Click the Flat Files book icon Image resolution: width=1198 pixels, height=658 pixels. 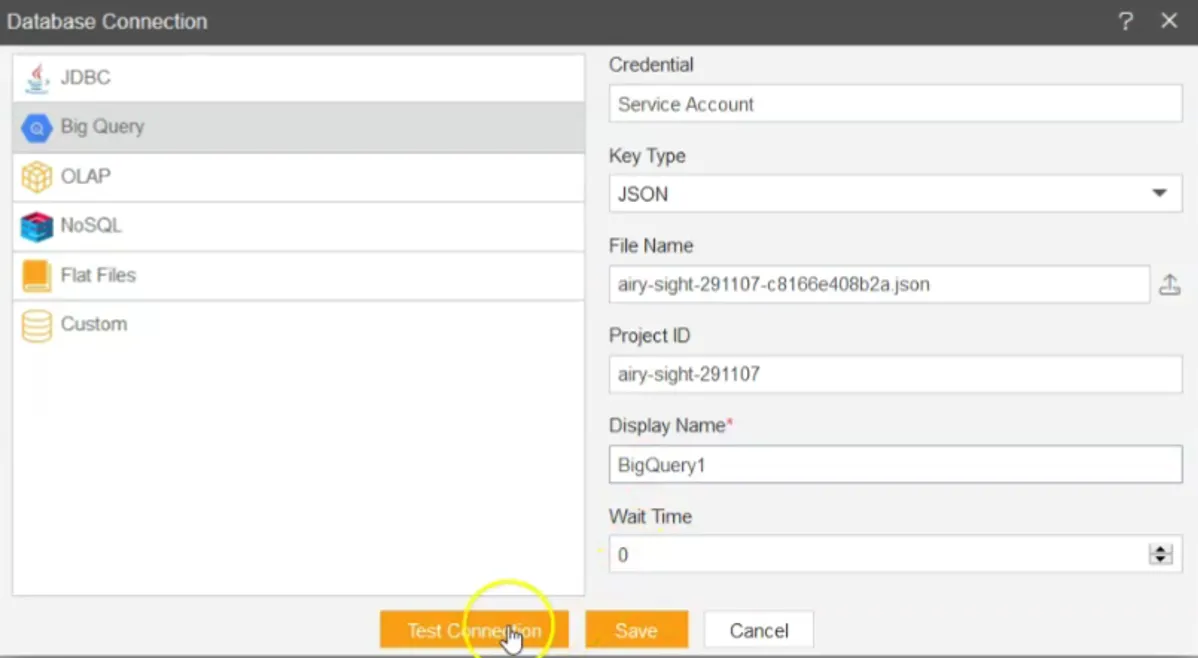coord(37,276)
